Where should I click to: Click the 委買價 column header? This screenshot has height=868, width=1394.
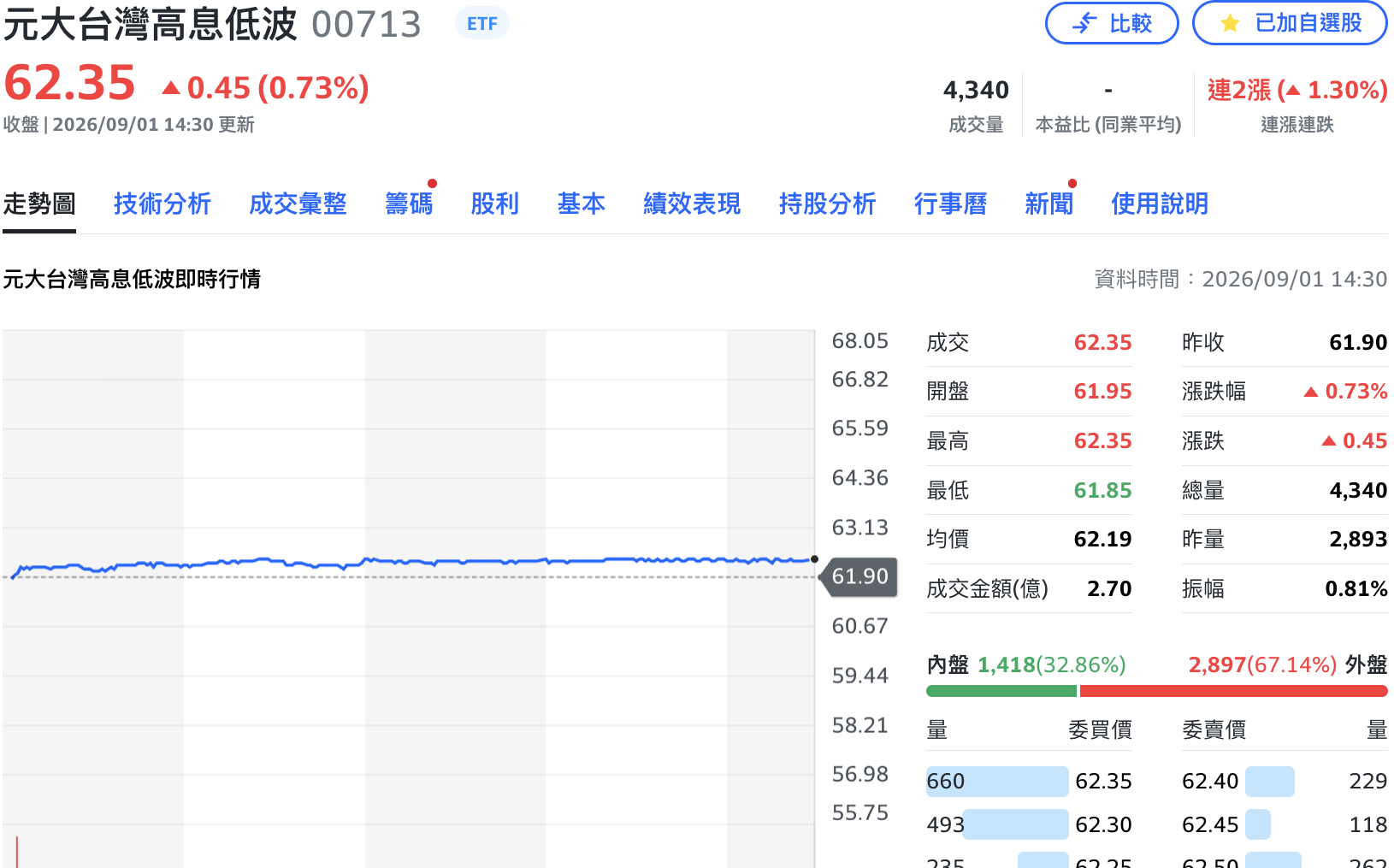(1100, 730)
